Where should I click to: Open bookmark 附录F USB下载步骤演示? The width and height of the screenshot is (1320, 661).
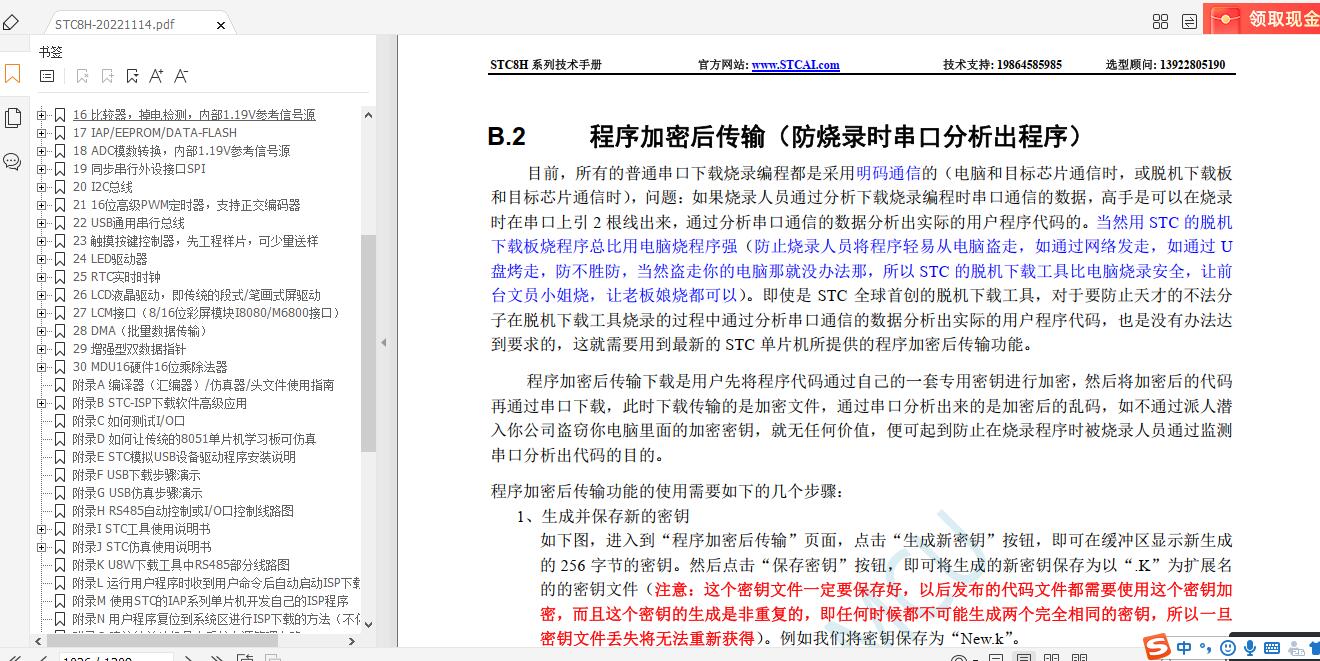point(136,475)
